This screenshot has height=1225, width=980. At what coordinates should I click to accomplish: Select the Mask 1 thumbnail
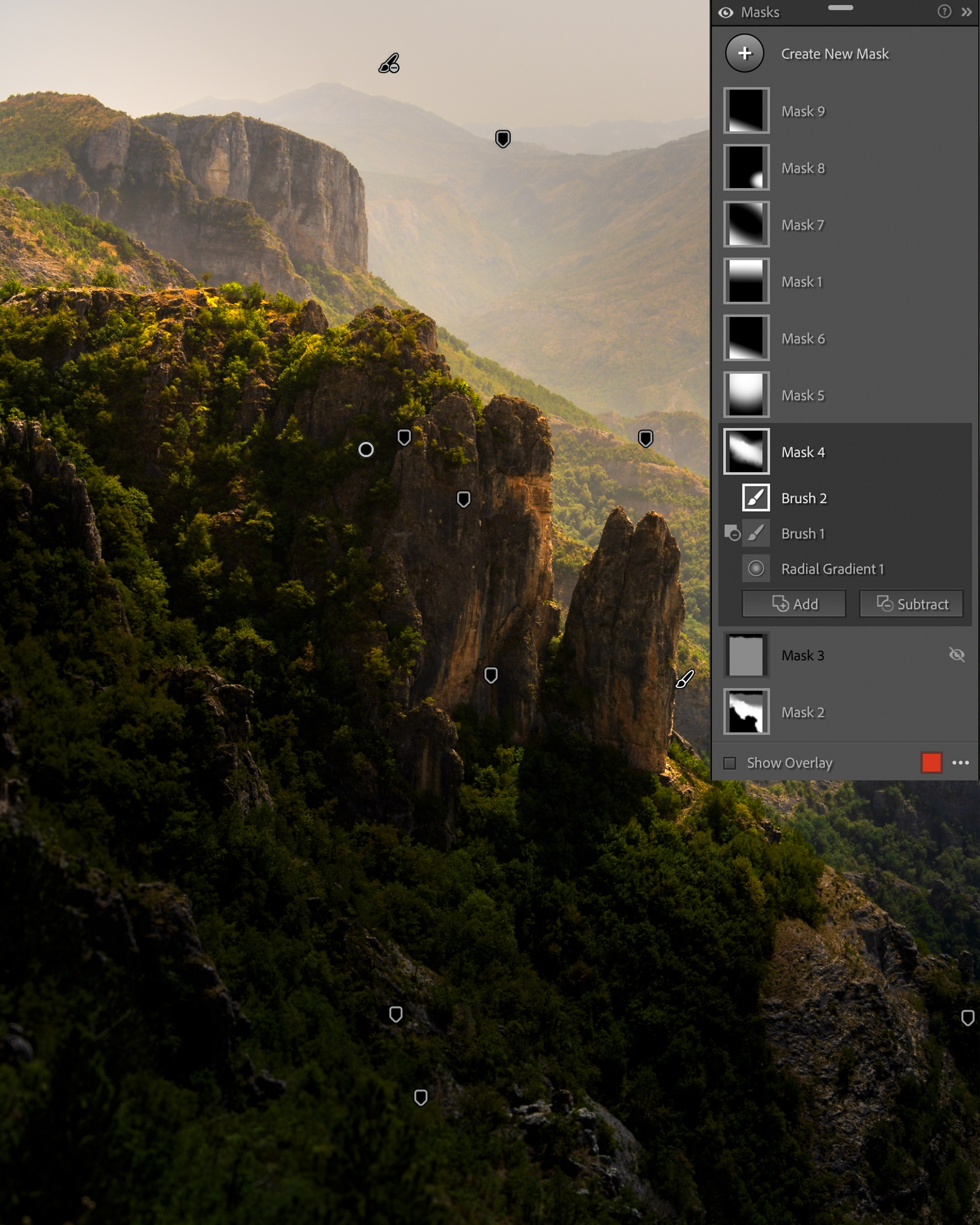coord(746,281)
